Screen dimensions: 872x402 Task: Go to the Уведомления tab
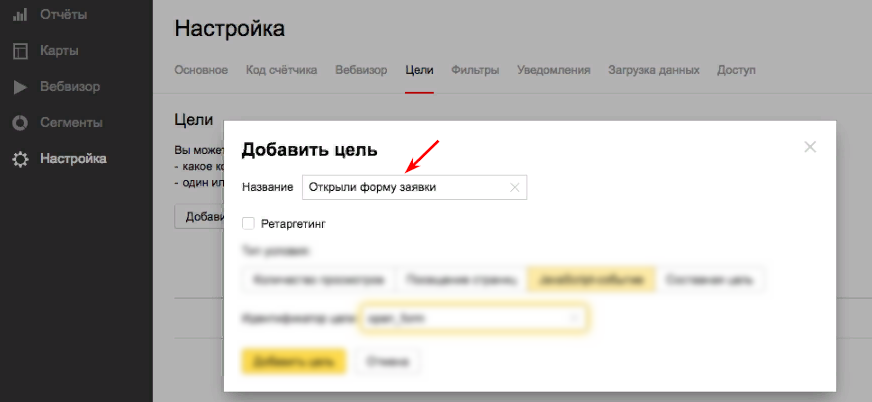coord(553,71)
